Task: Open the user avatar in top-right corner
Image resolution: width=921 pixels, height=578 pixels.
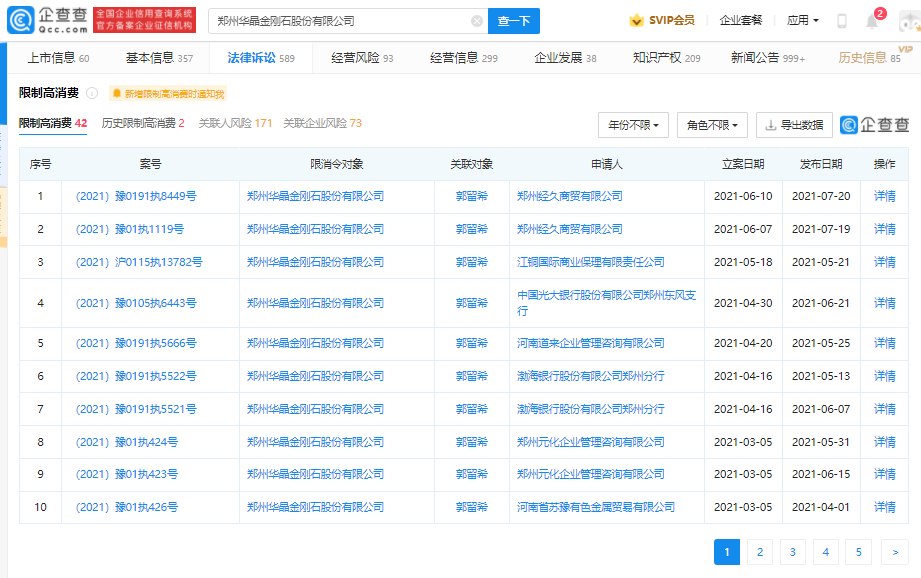Action: [x=910, y=21]
